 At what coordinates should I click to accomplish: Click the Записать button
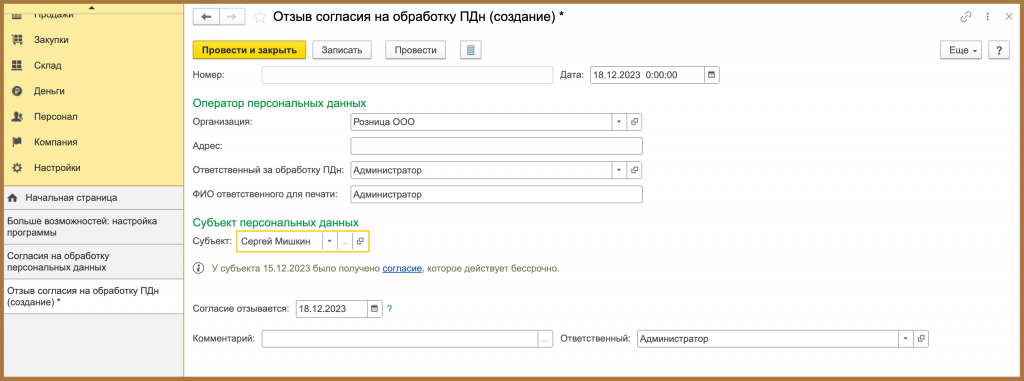point(342,50)
